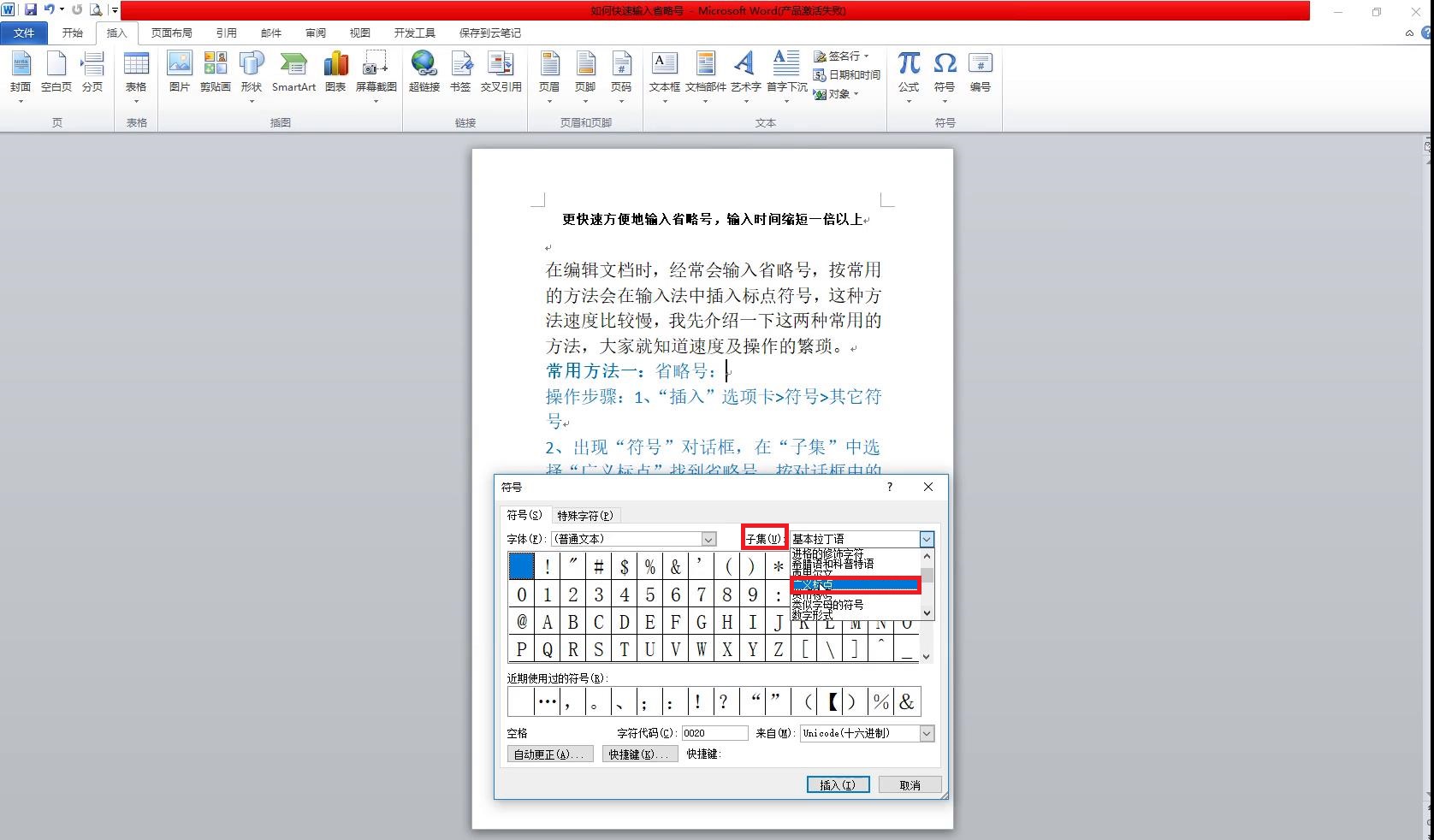1434x840 pixels.
Task: Click the Insert (插入) button in dialog
Action: coord(838,785)
